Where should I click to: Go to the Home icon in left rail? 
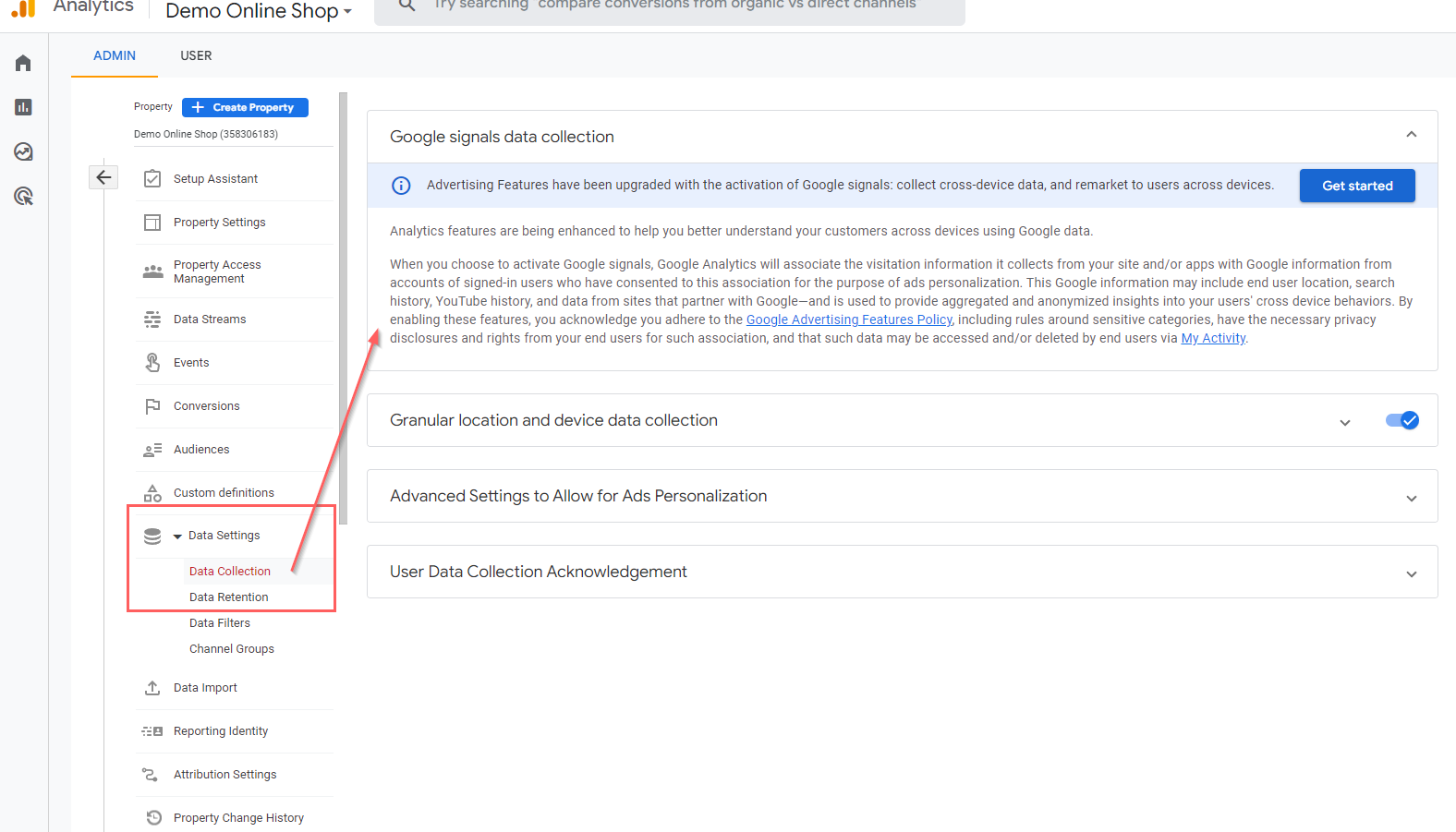[x=23, y=63]
